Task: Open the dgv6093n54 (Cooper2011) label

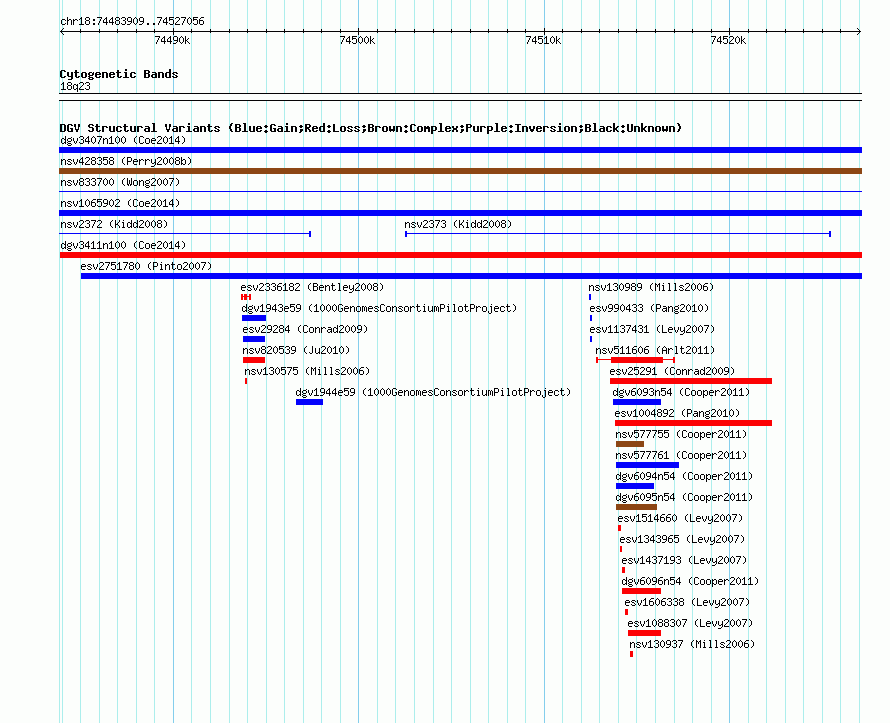Action: 681,392
